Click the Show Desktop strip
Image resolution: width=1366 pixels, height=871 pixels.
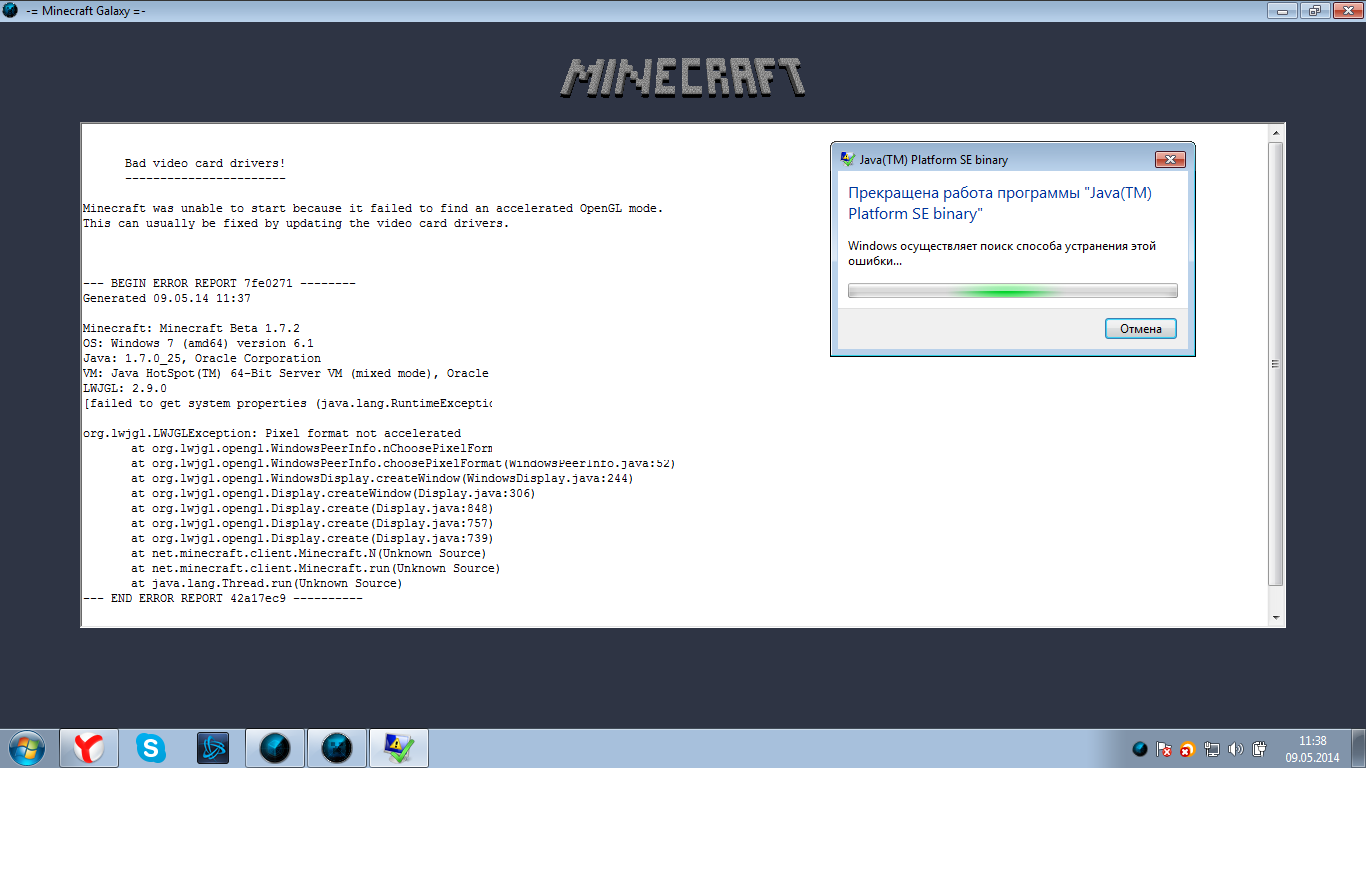[x=1359, y=748]
